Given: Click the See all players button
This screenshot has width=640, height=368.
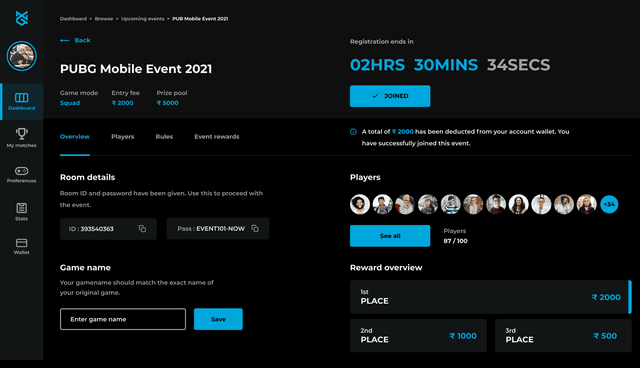Looking at the screenshot, I should point(390,236).
